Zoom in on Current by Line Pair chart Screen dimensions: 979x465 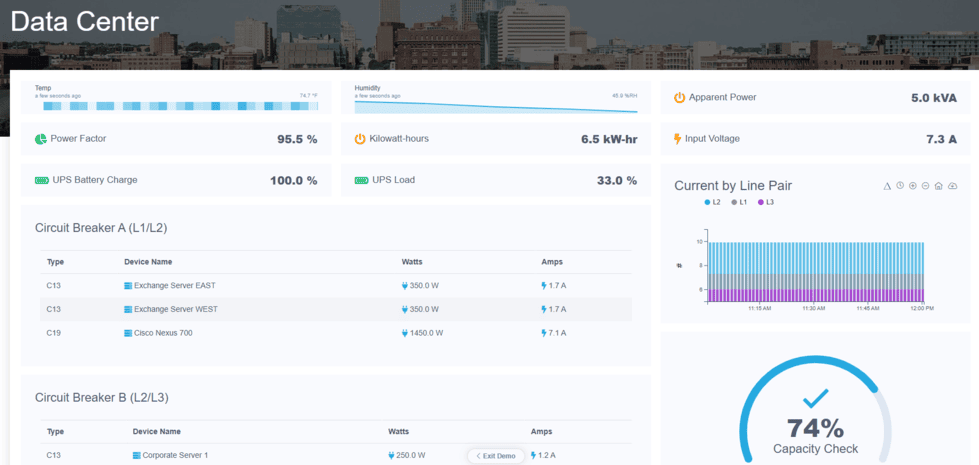pyautogui.click(x=913, y=186)
